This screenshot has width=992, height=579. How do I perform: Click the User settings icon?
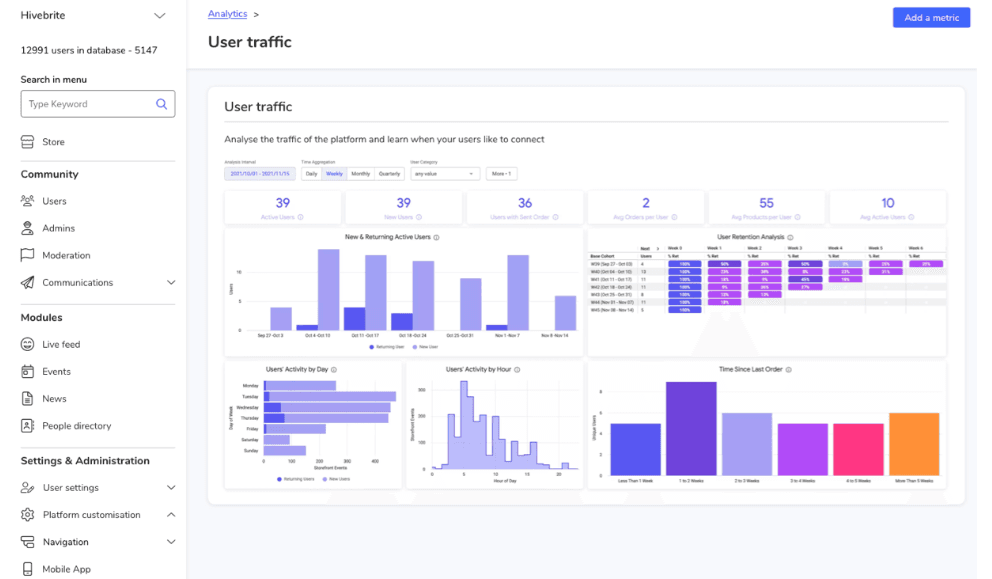point(27,488)
